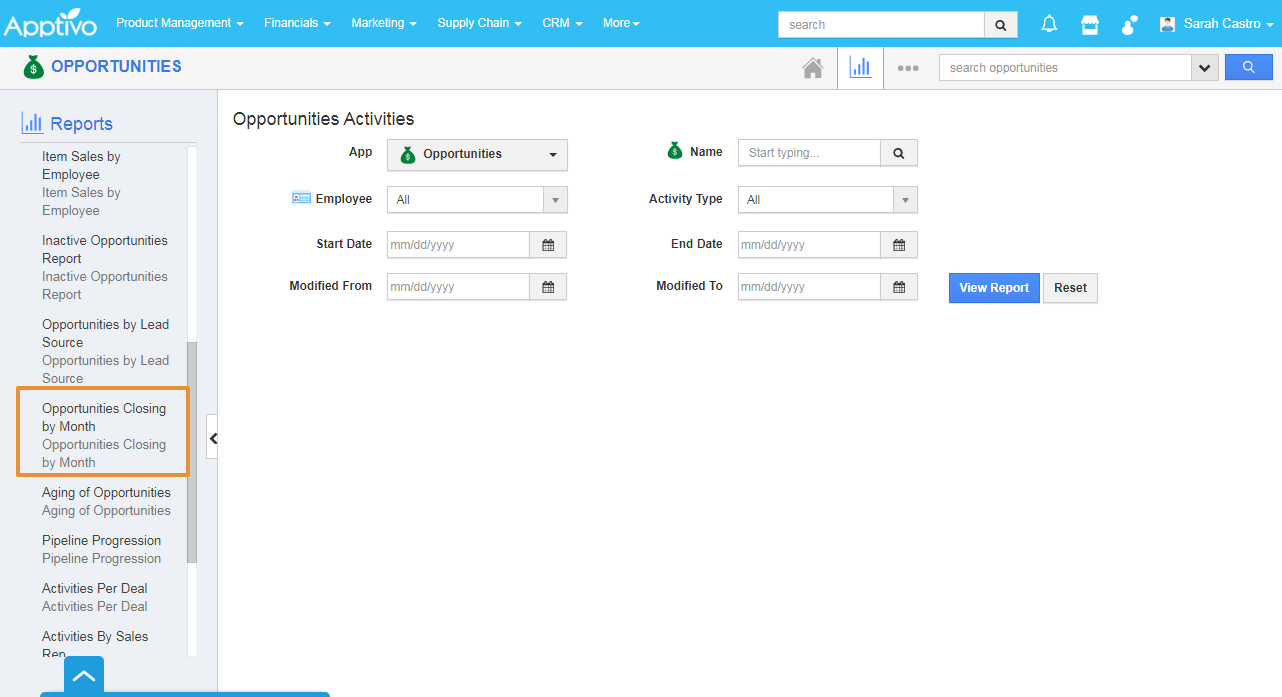Expand the App Opportunities dropdown
The height and width of the screenshot is (697, 1282).
pyautogui.click(x=477, y=155)
